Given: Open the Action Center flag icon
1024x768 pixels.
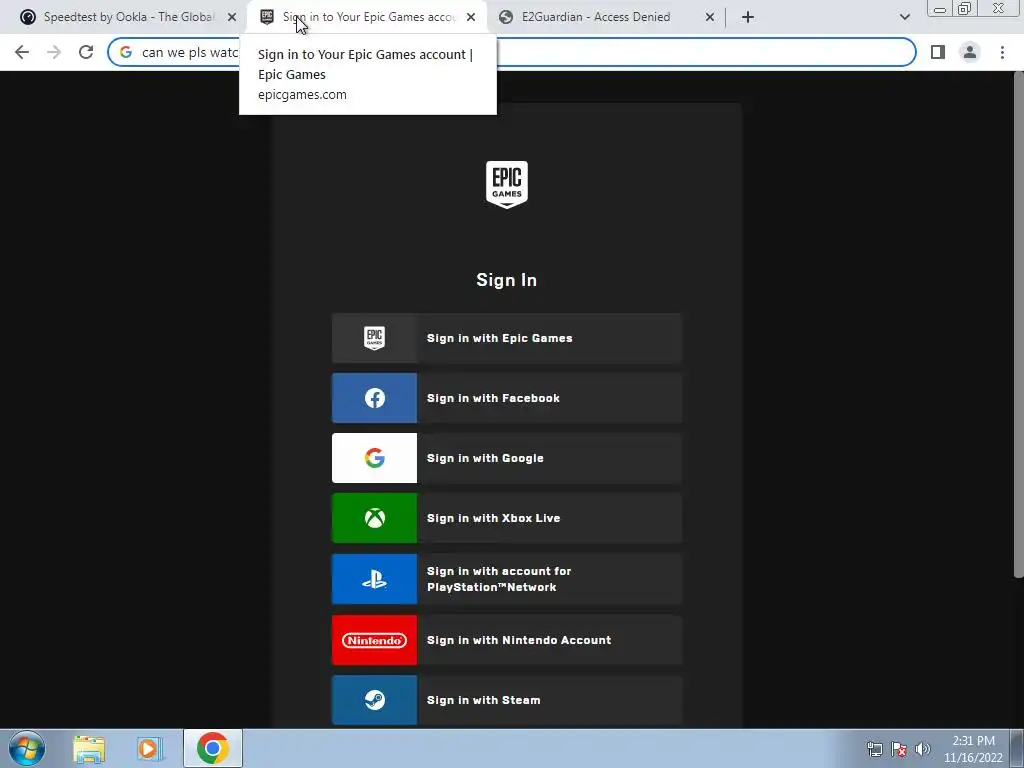Looking at the screenshot, I should click(899, 749).
